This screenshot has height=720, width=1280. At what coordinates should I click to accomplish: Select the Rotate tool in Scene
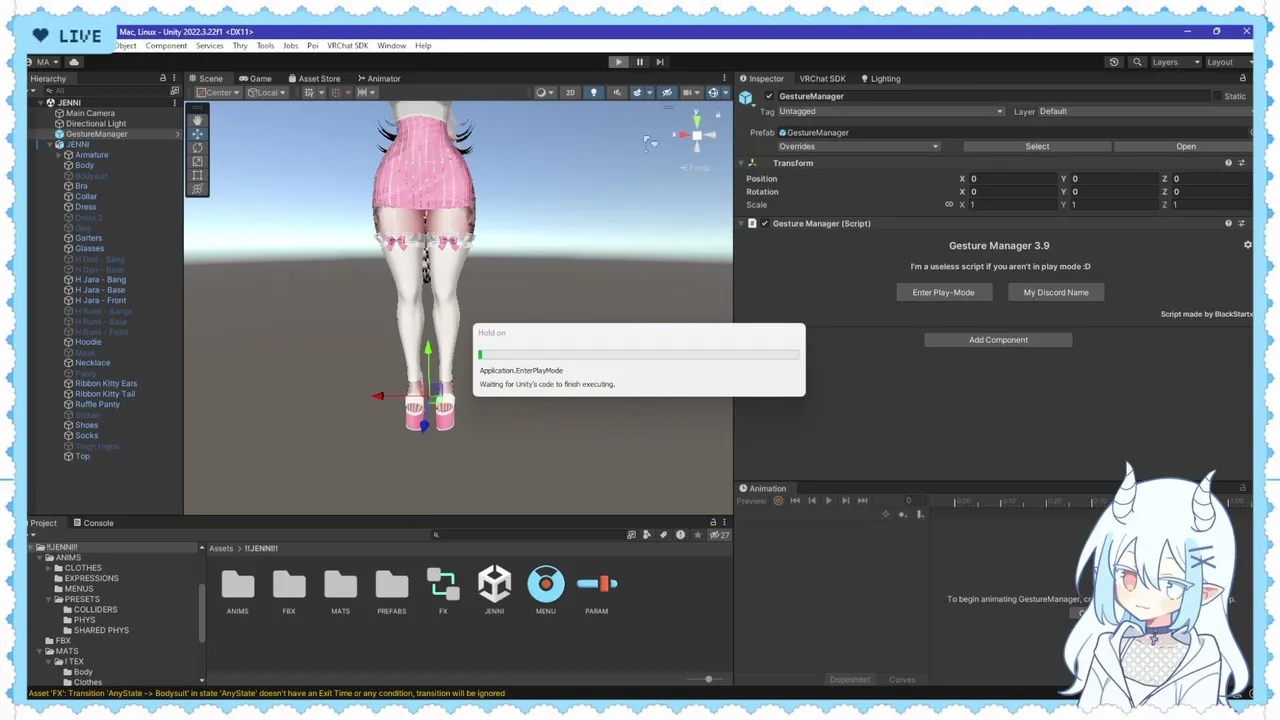tap(197, 148)
